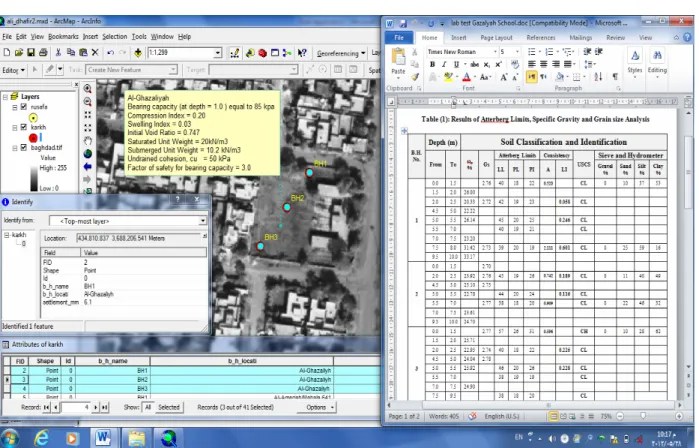The width and height of the screenshot is (699, 448).
Task: Click Selected button in attributes table
Action: tap(169, 407)
